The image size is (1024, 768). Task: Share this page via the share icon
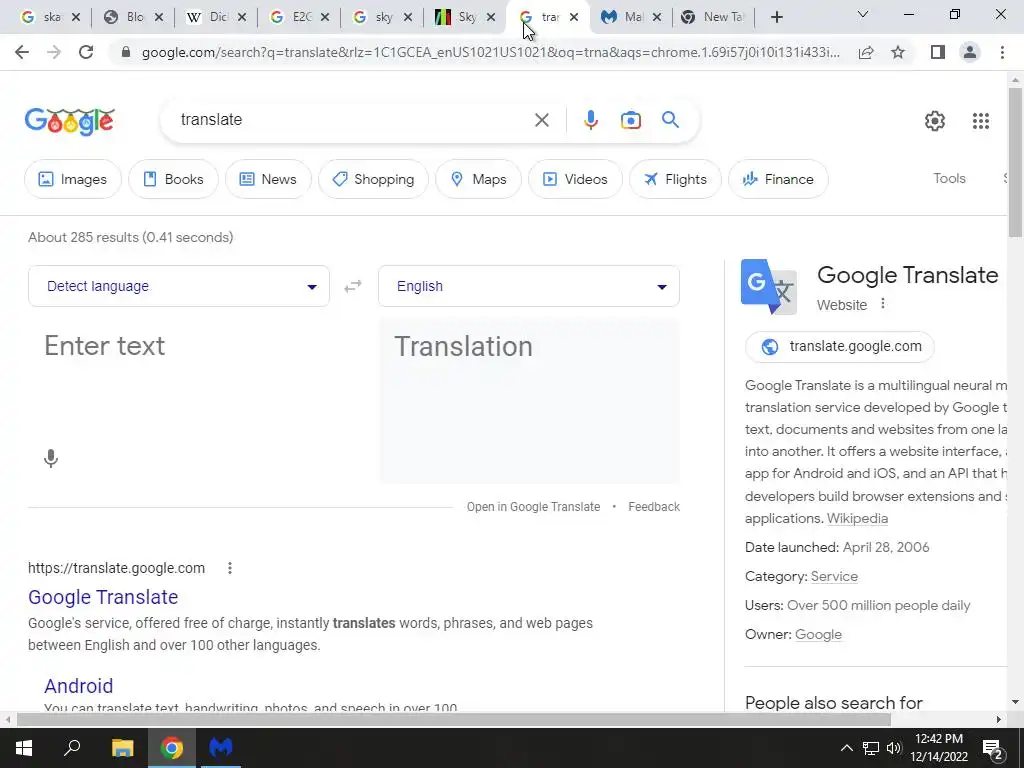(x=866, y=52)
